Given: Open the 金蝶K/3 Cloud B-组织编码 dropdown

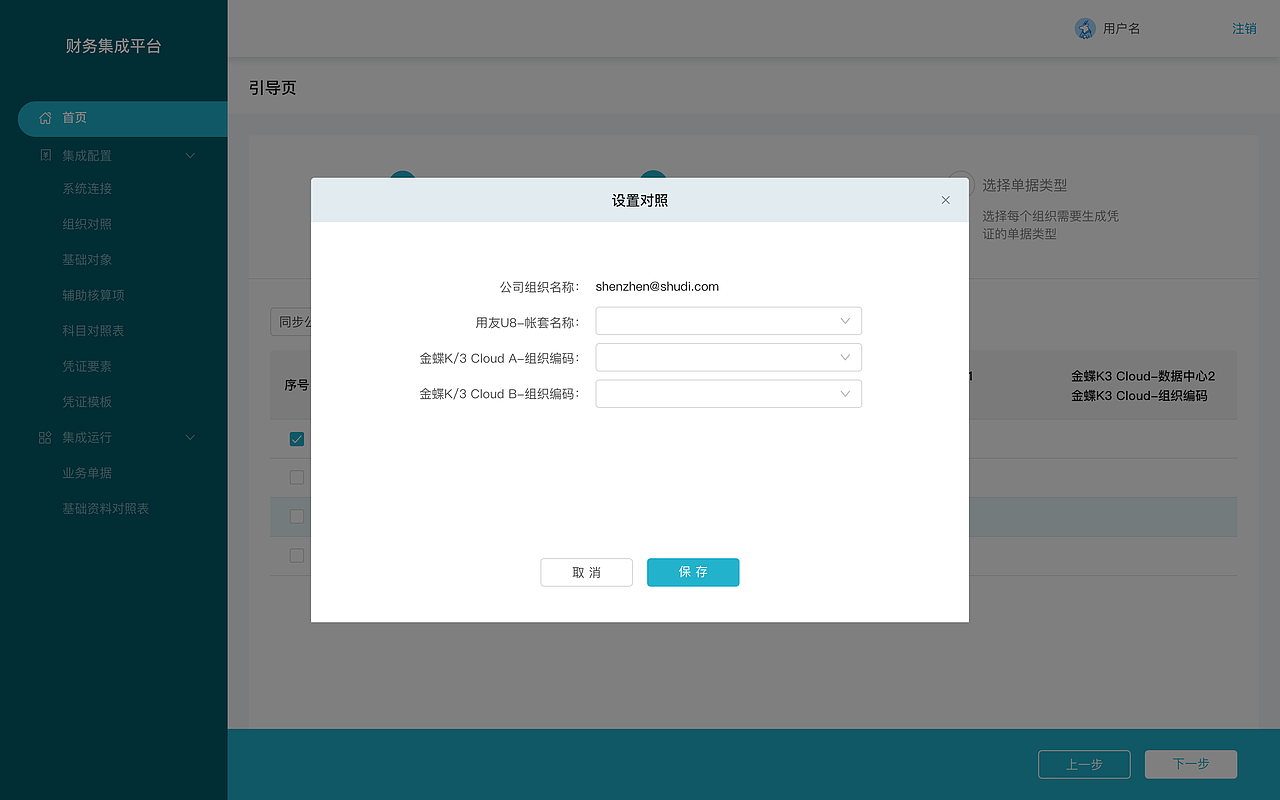Looking at the screenshot, I should pyautogui.click(x=728, y=393).
